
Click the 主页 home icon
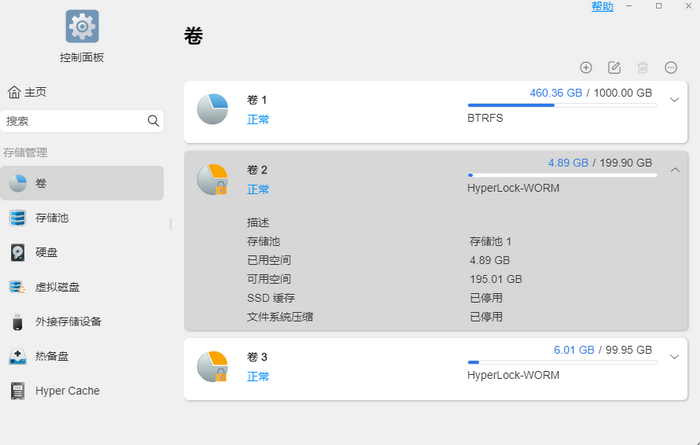(14, 92)
